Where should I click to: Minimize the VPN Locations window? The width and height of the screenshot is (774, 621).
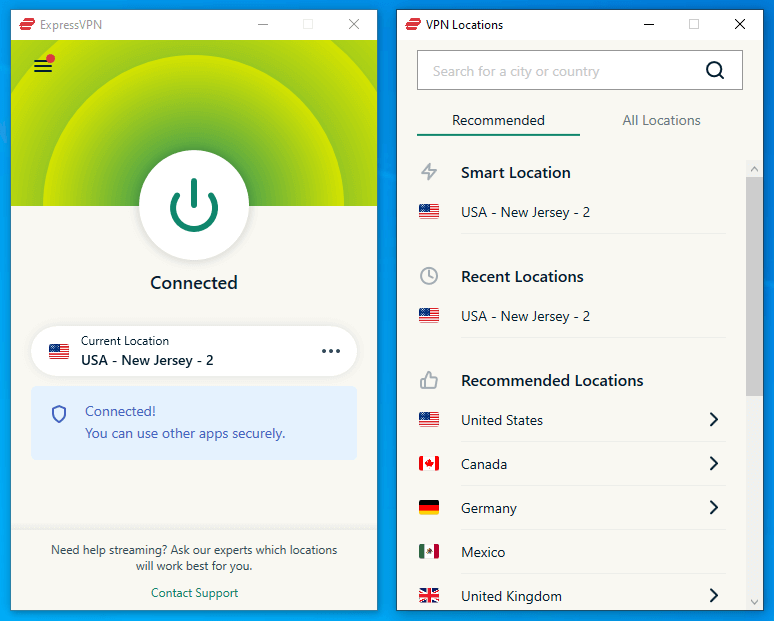(649, 24)
